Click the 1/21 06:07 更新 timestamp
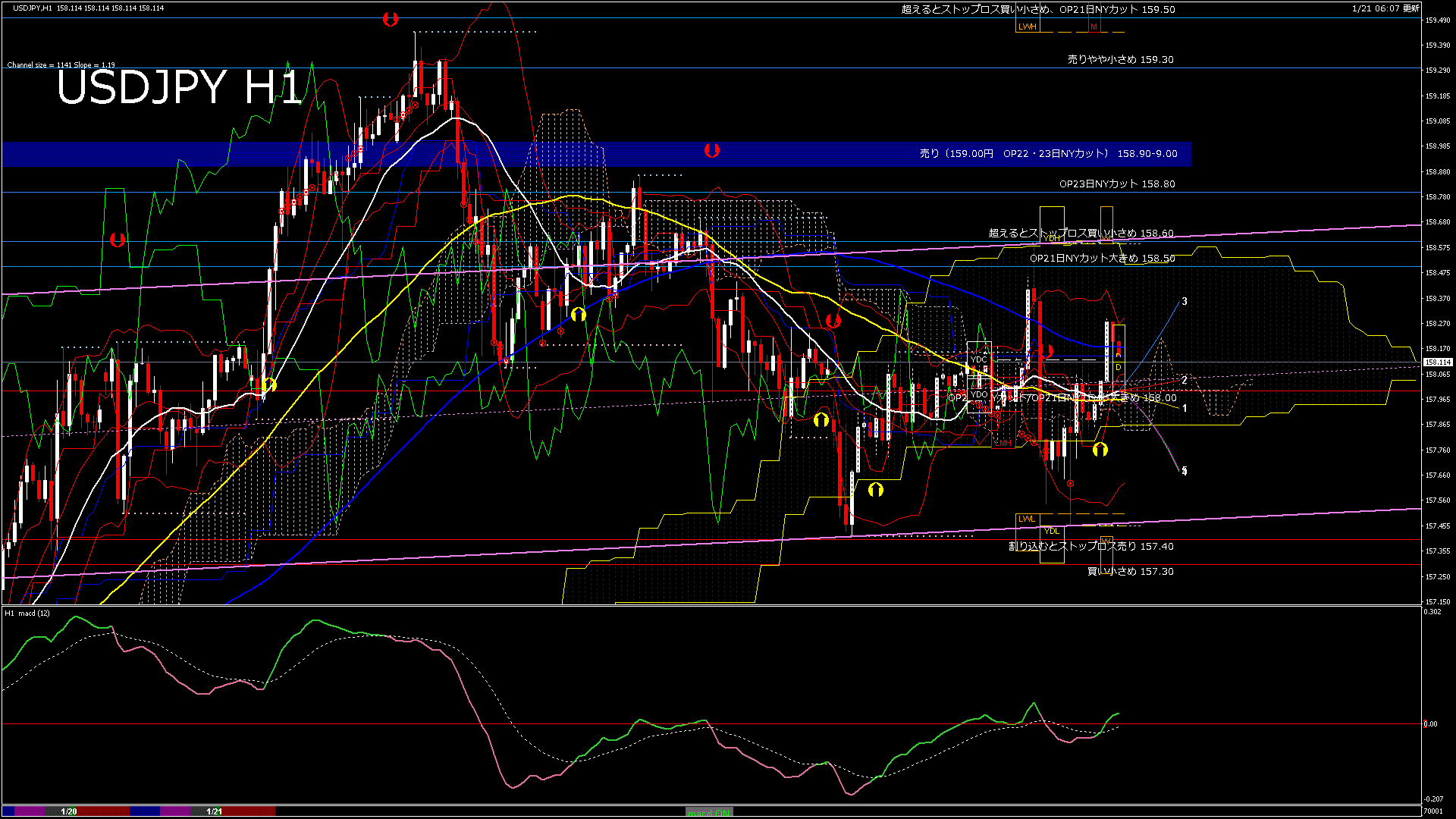This screenshot has height=819, width=1456. (x=1385, y=8)
